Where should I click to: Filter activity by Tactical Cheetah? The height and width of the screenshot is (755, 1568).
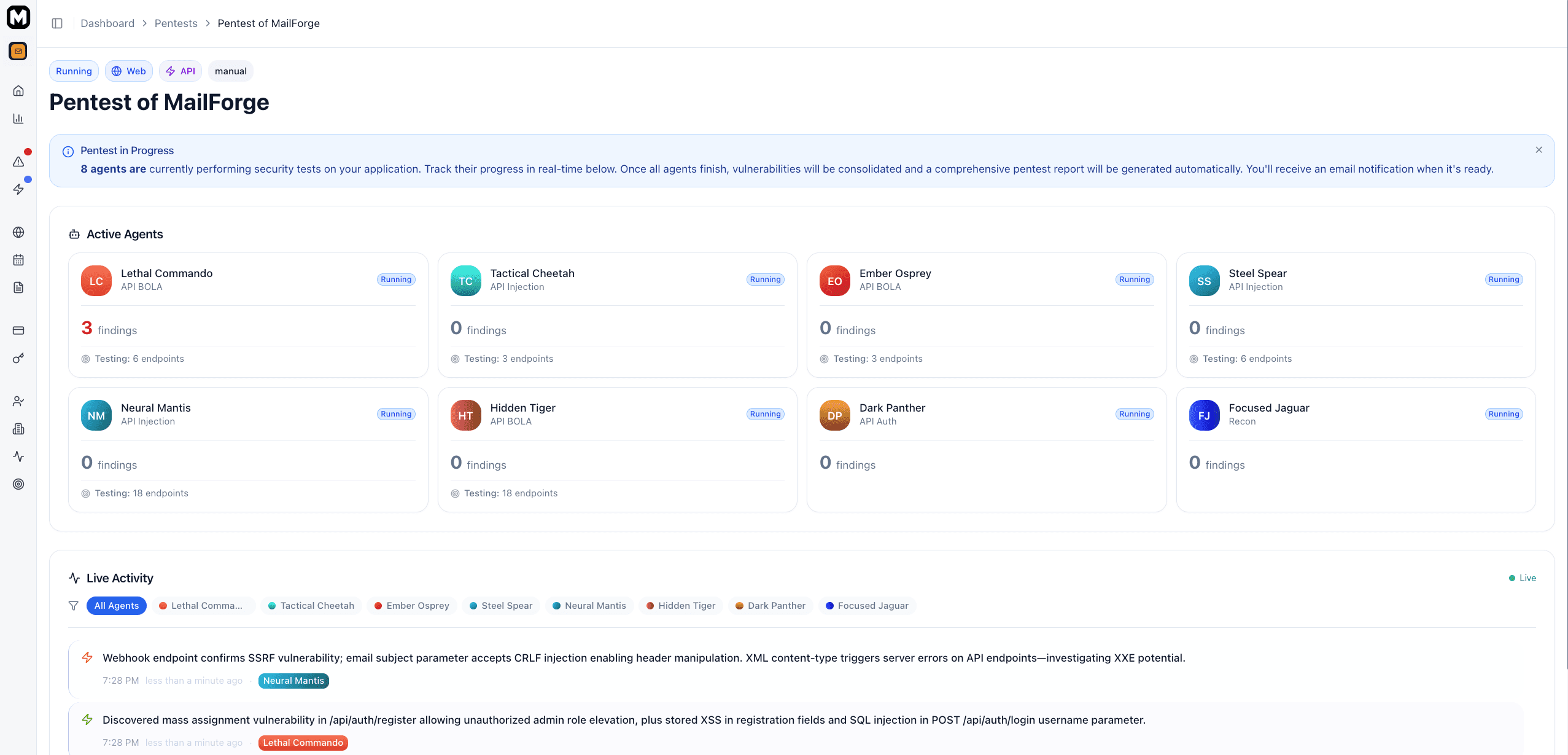click(x=311, y=606)
